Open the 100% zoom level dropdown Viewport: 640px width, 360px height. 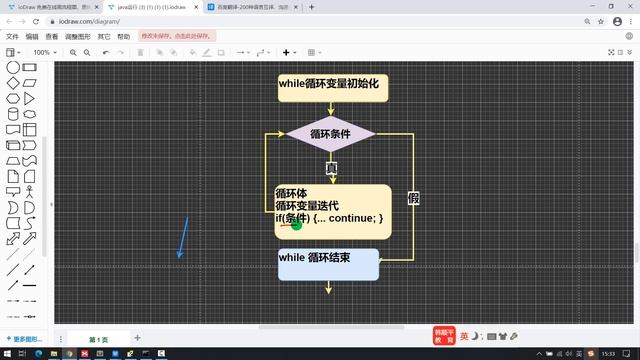click(x=45, y=53)
